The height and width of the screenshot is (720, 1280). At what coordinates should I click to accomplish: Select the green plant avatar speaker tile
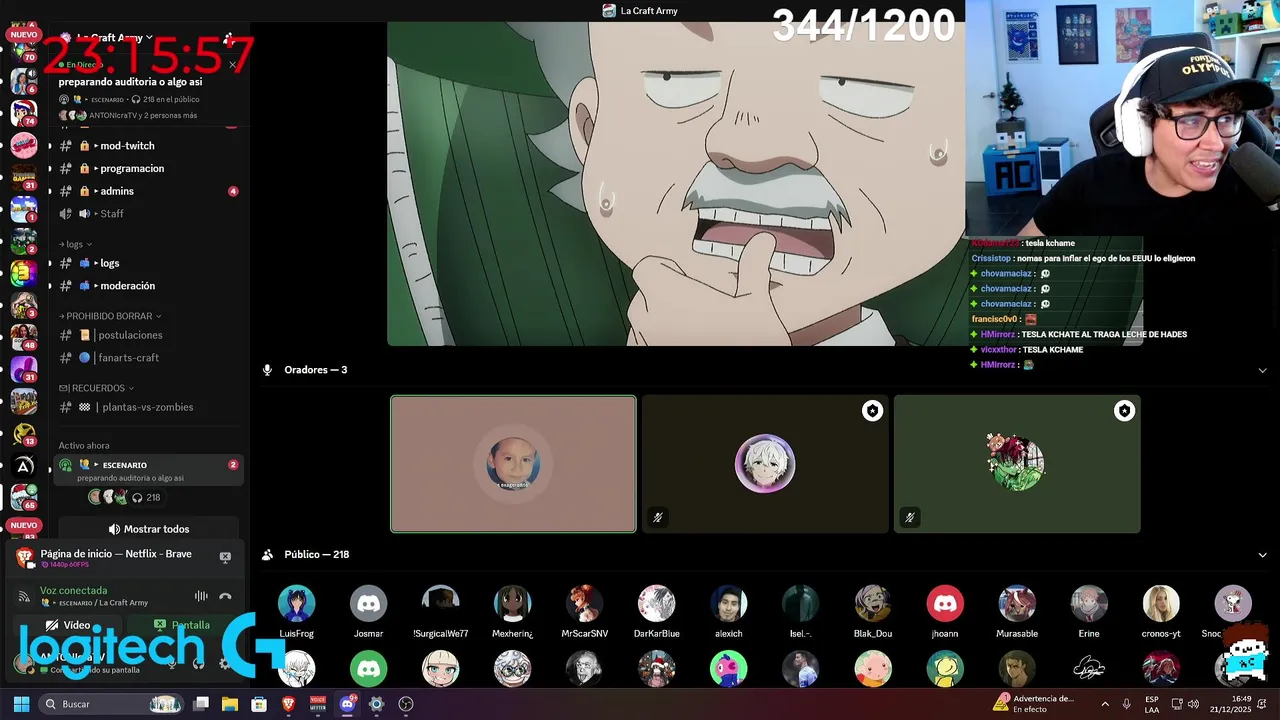(1017, 464)
